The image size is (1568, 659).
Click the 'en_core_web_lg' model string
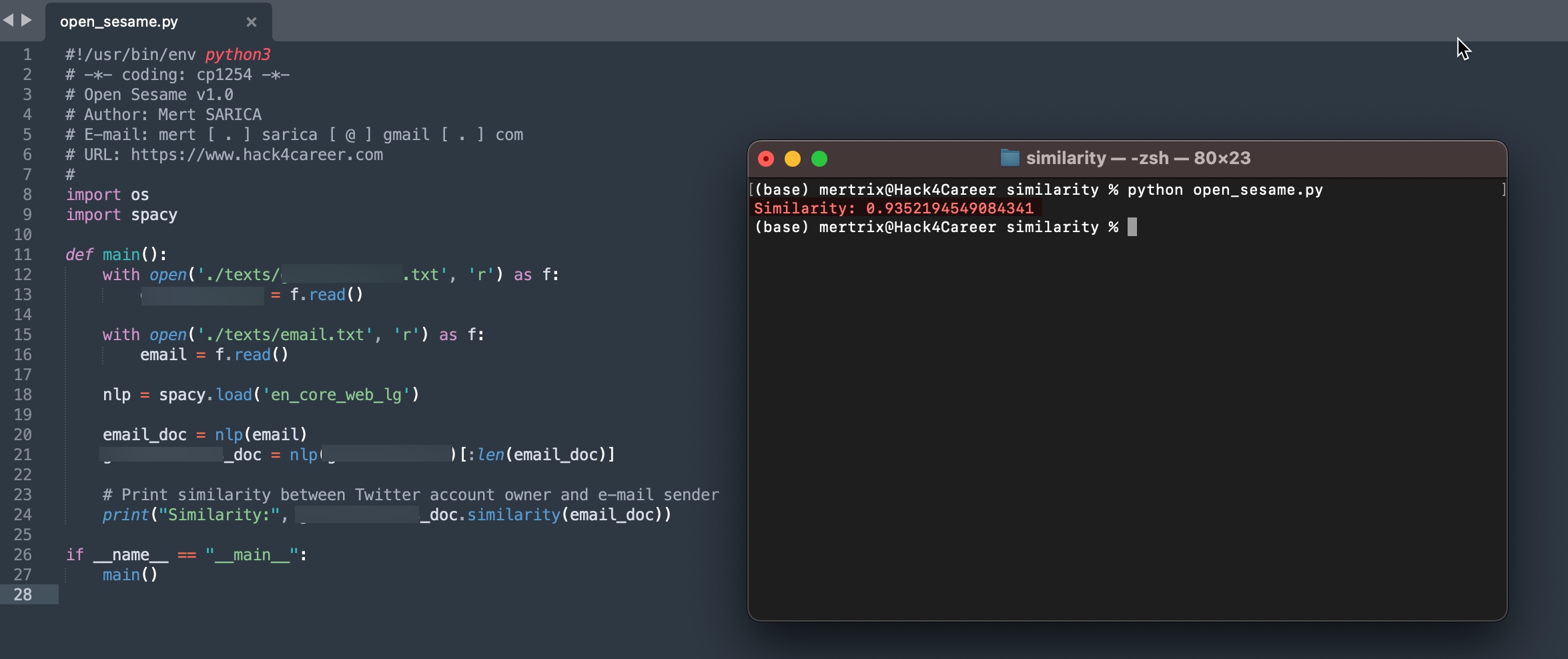click(336, 395)
